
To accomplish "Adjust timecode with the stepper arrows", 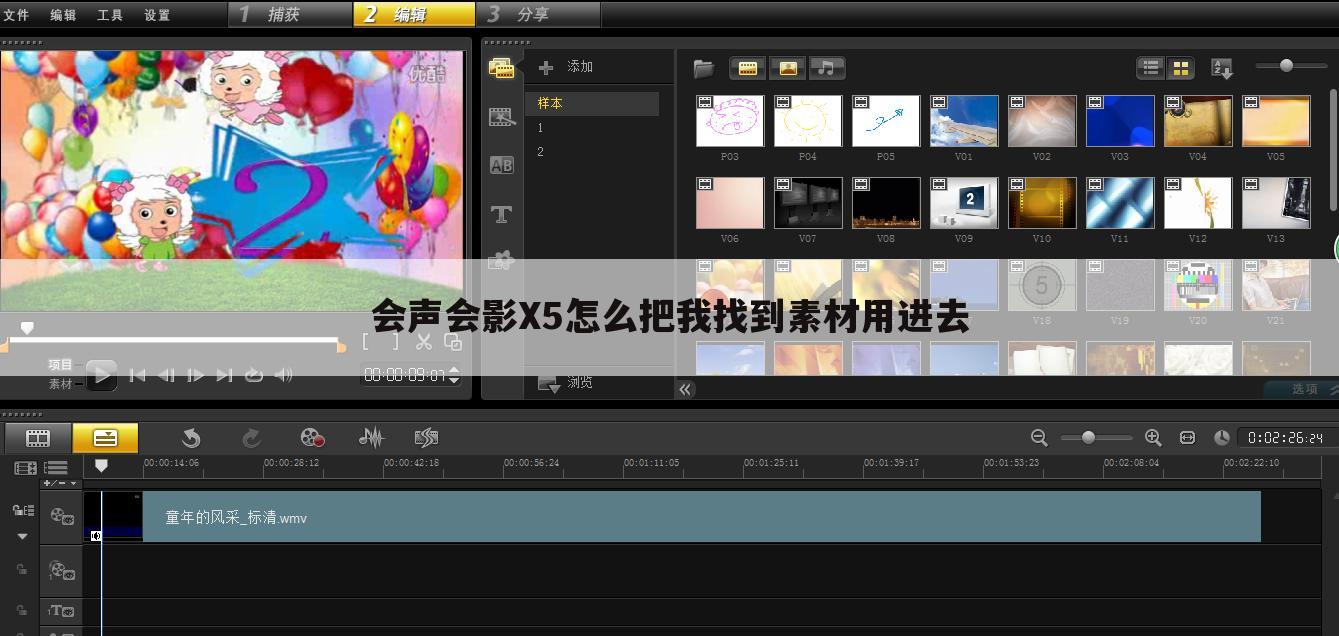I will [x=454, y=375].
